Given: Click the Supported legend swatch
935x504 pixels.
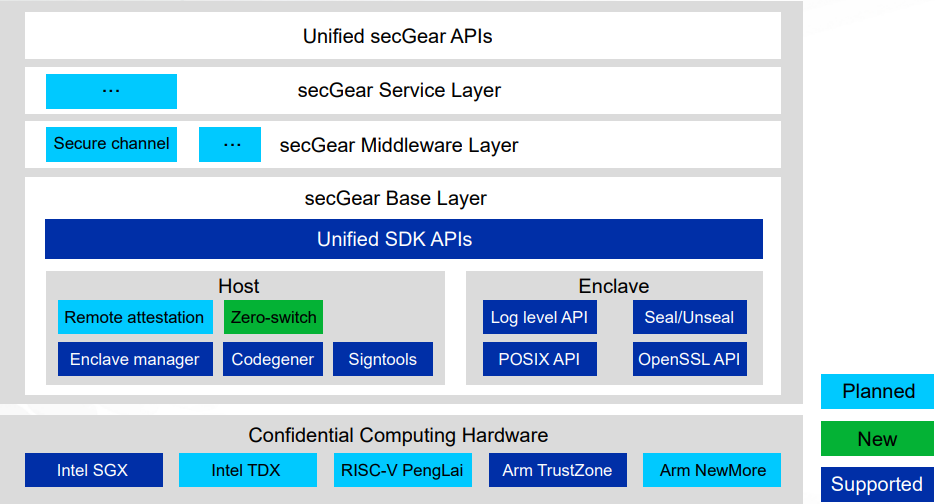Looking at the screenshot, I should pos(877,484).
